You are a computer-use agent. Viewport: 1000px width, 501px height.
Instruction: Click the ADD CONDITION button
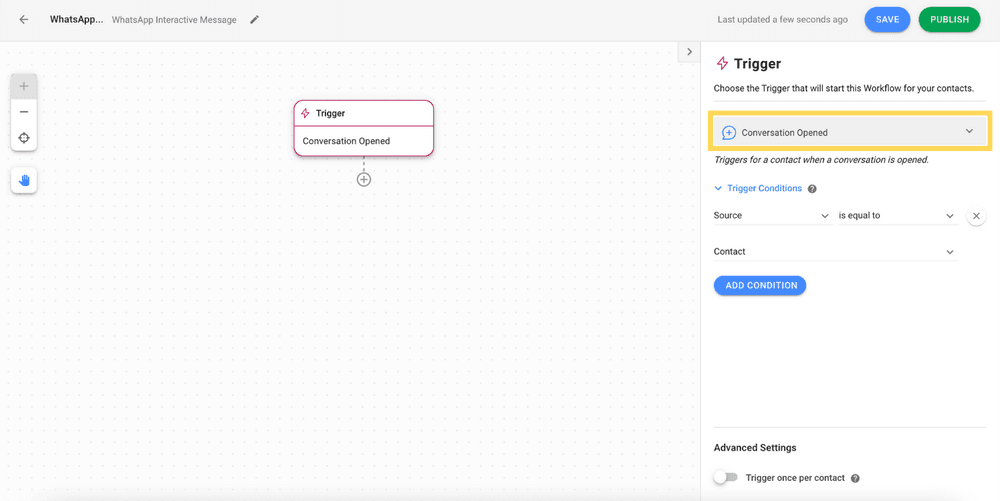coord(760,286)
